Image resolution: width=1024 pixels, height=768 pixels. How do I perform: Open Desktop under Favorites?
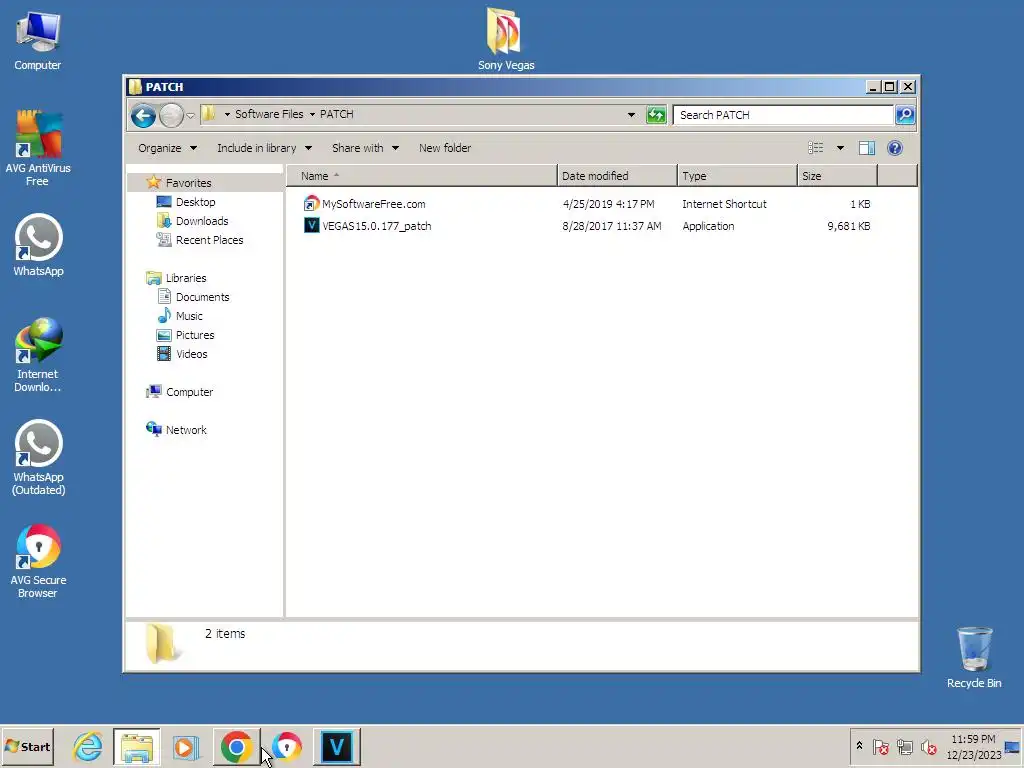[195, 202]
